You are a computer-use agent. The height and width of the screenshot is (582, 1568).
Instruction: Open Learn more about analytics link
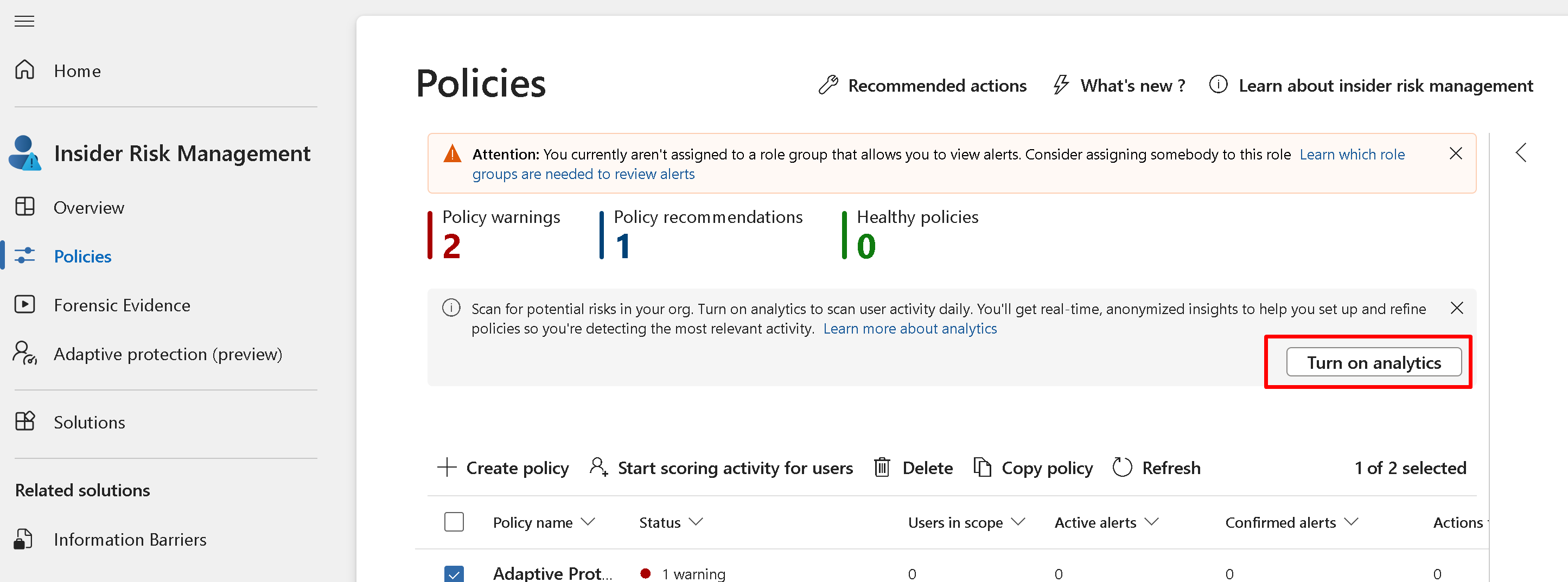point(909,329)
